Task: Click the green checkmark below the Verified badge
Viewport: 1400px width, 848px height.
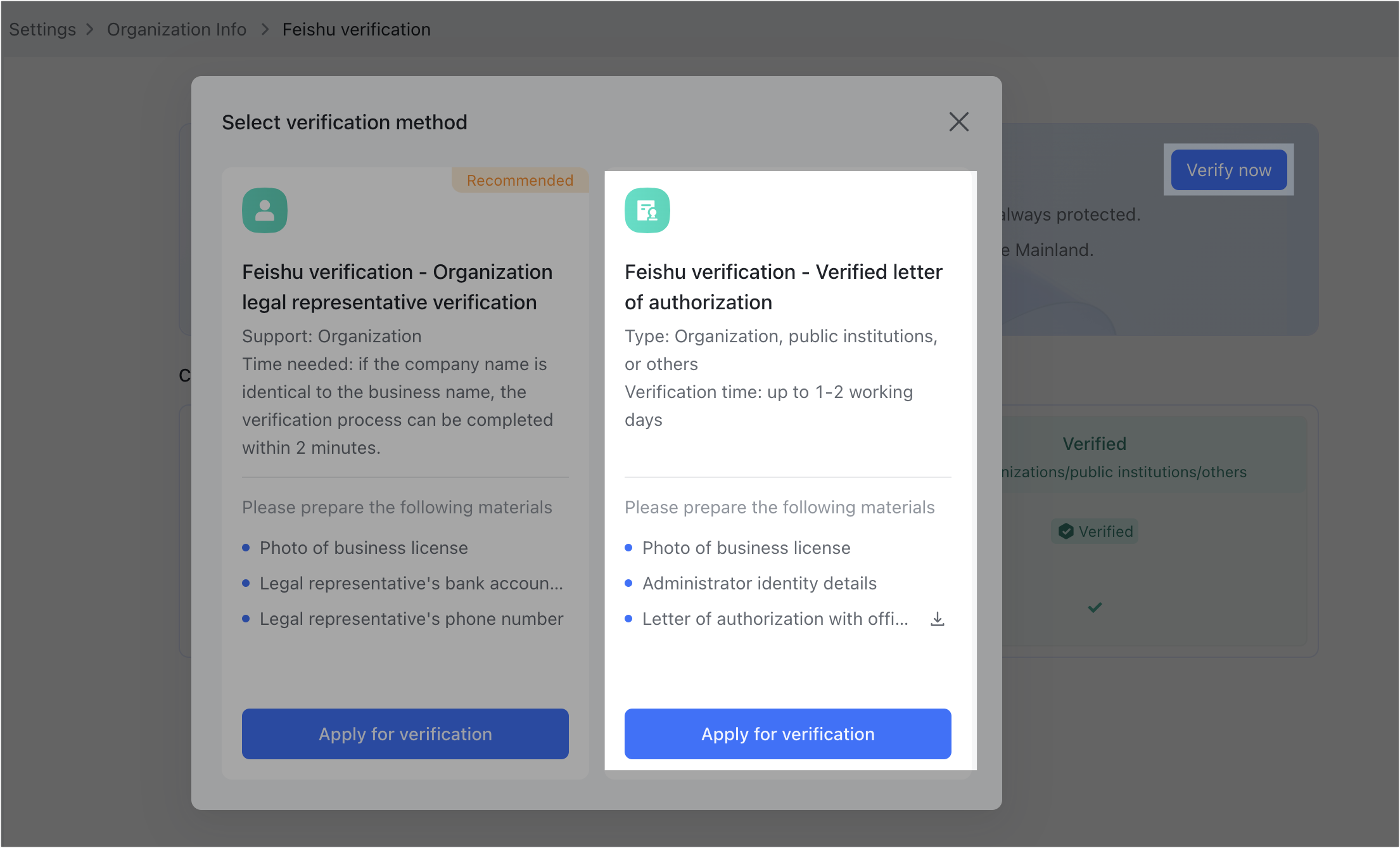Action: coord(1094,608)
